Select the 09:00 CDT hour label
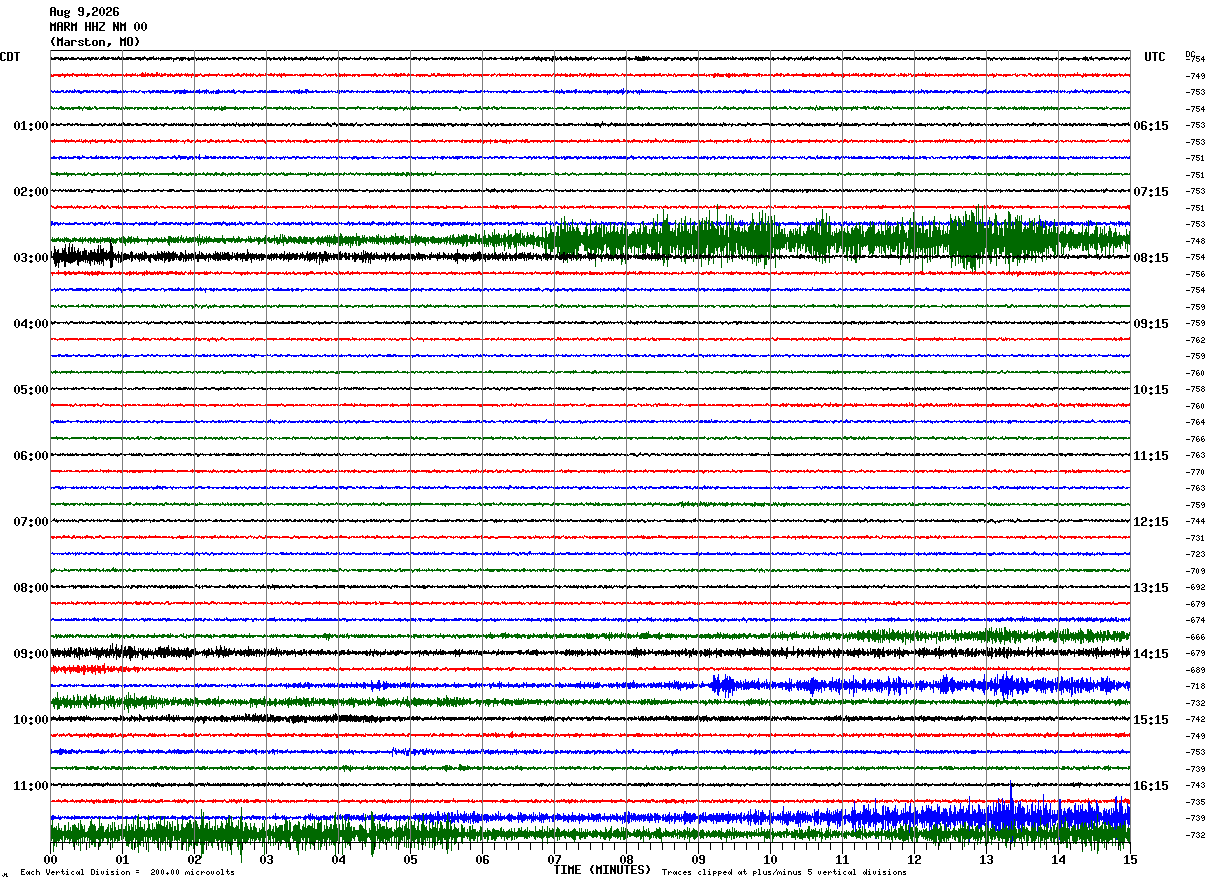The image size is (1210, 886). [x=31, y=654]
